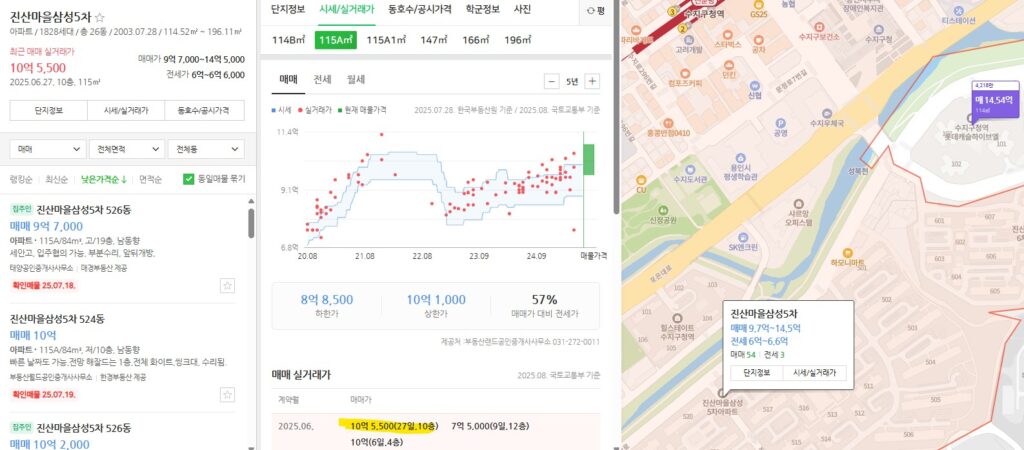This screenshot has width=1024, height=450.
Task: Select the 115A1㎡ area option
Action: (387, 40)
